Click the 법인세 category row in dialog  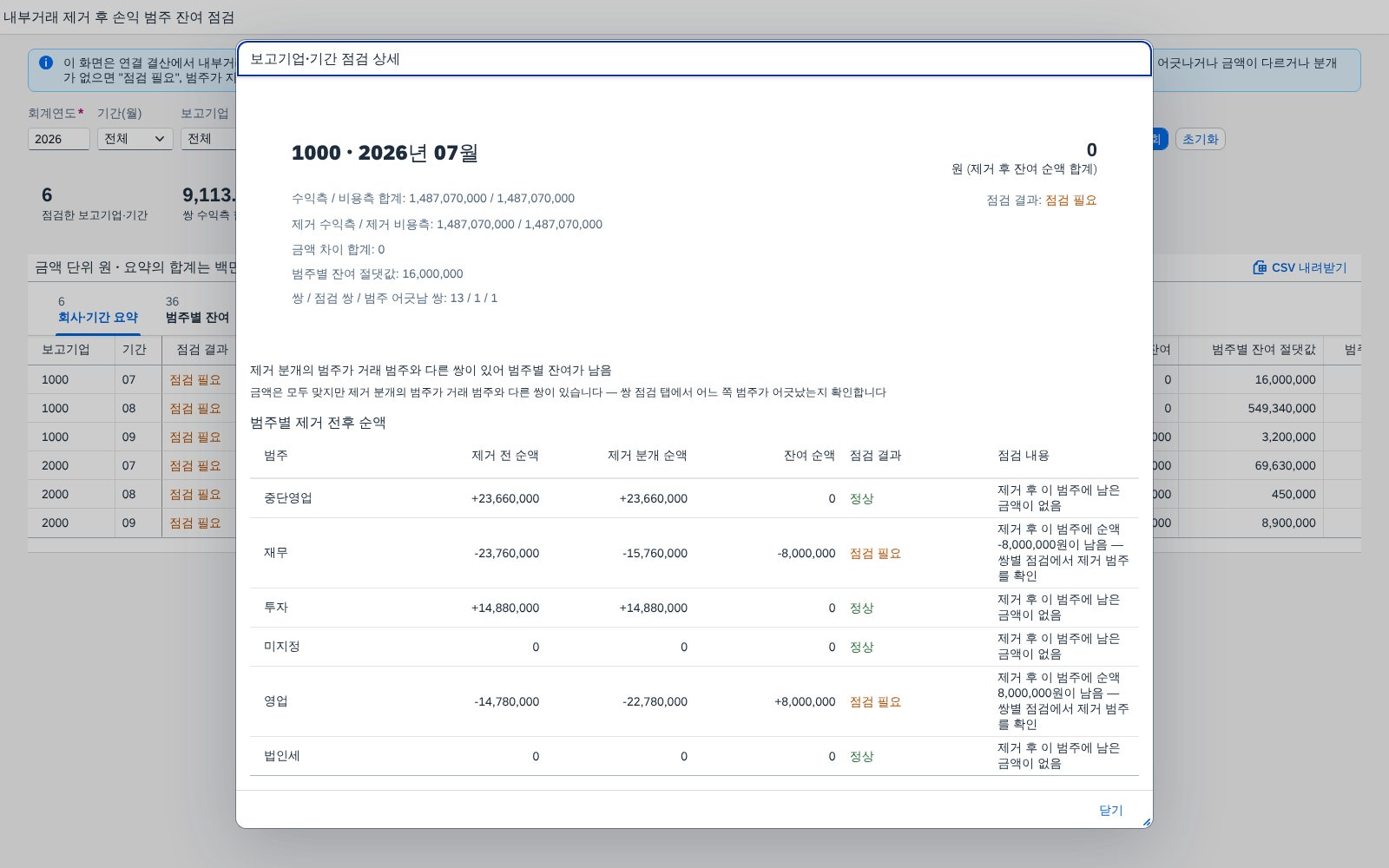coord(694,756)
